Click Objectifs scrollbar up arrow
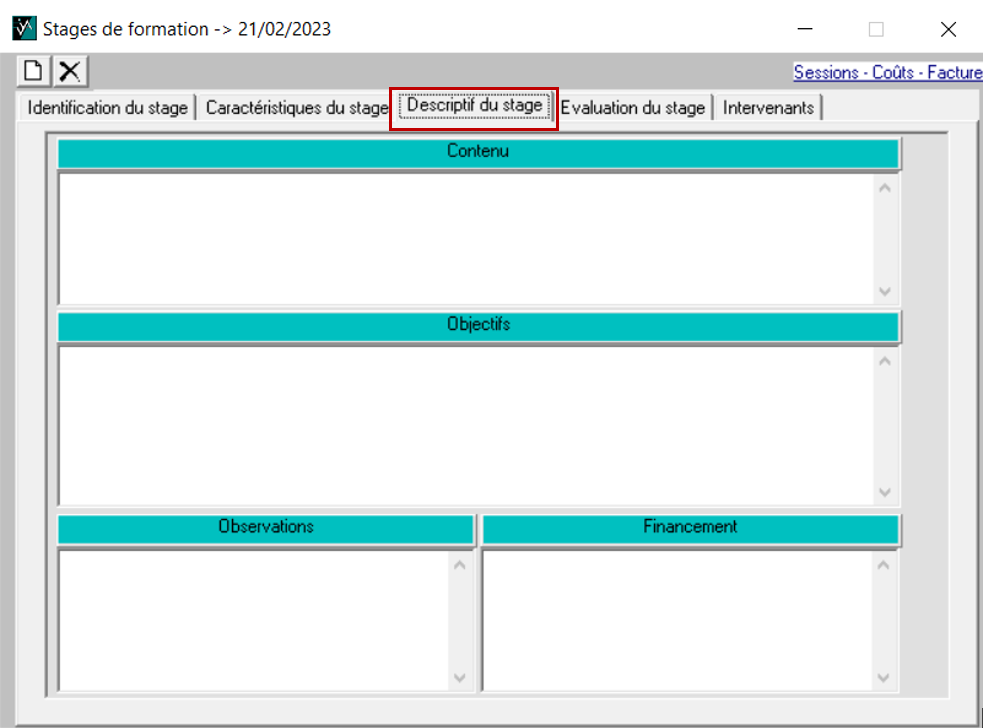This screenshot has width=985, height=728. (884, 361)
